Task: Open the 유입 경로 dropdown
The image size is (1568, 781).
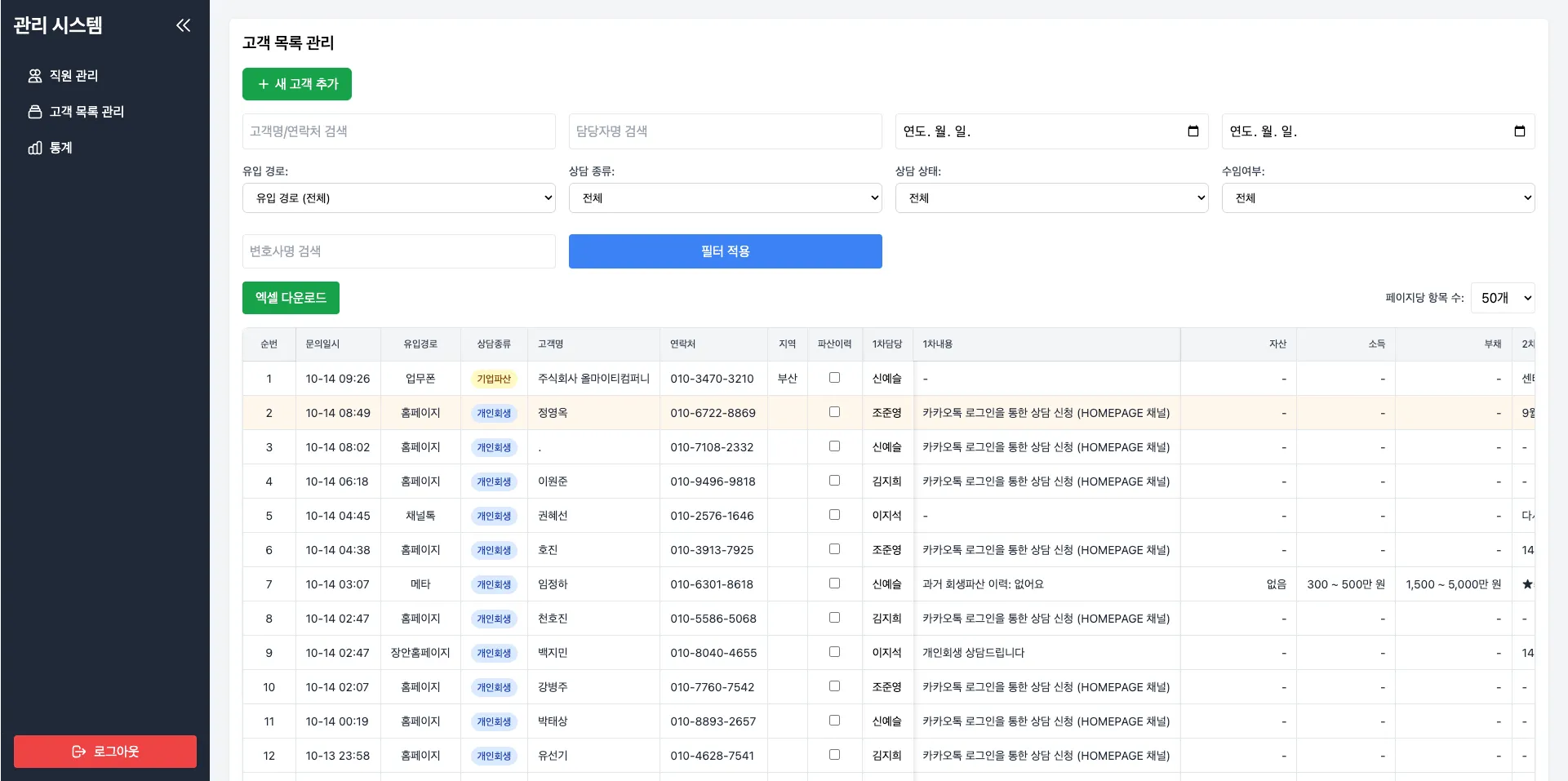Action: click(x=398, y=197)
